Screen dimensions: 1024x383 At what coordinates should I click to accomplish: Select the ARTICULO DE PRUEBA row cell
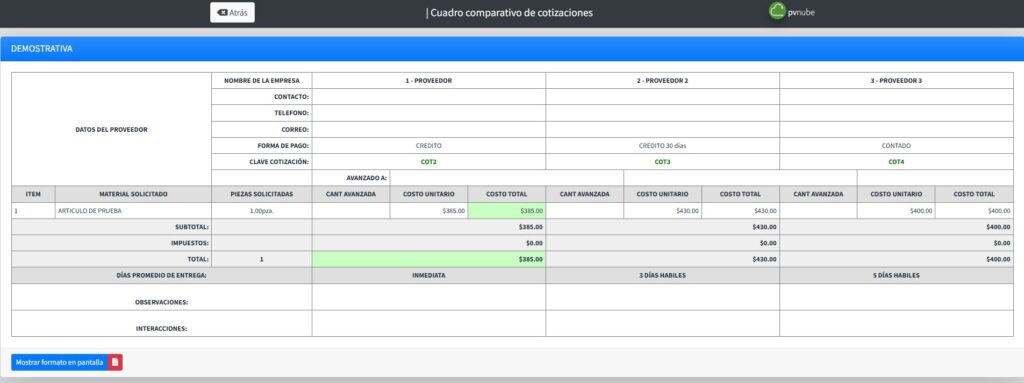point(133,210)
